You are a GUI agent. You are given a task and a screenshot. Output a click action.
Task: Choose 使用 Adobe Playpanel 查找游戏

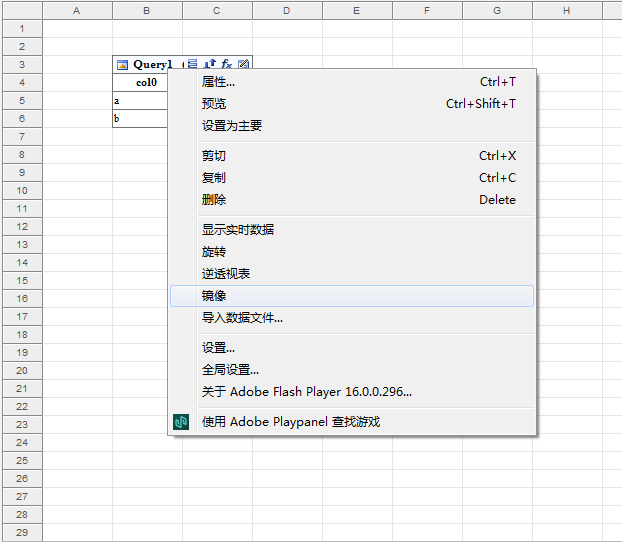point(352,422)
